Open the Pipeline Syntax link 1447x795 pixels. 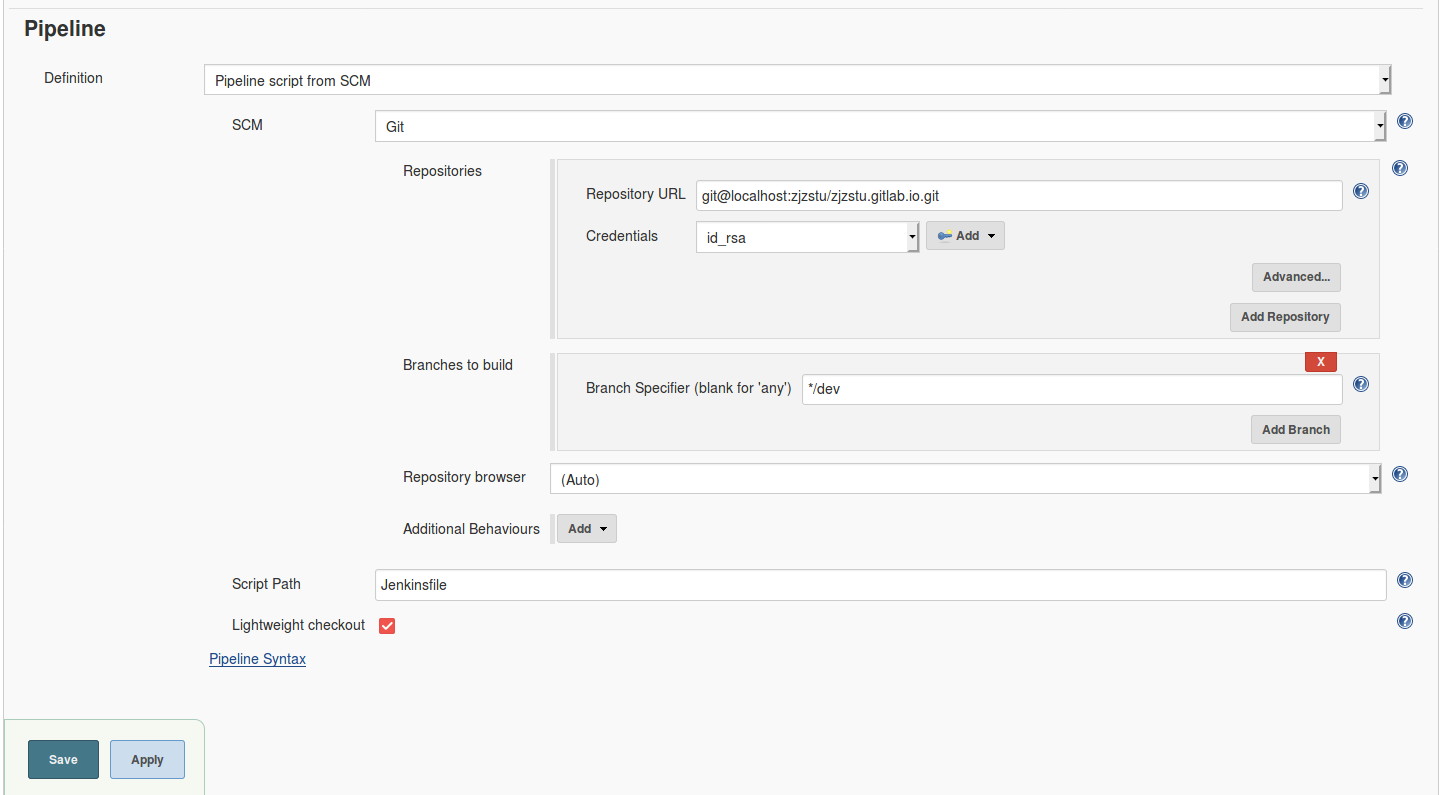pos(257,659)
